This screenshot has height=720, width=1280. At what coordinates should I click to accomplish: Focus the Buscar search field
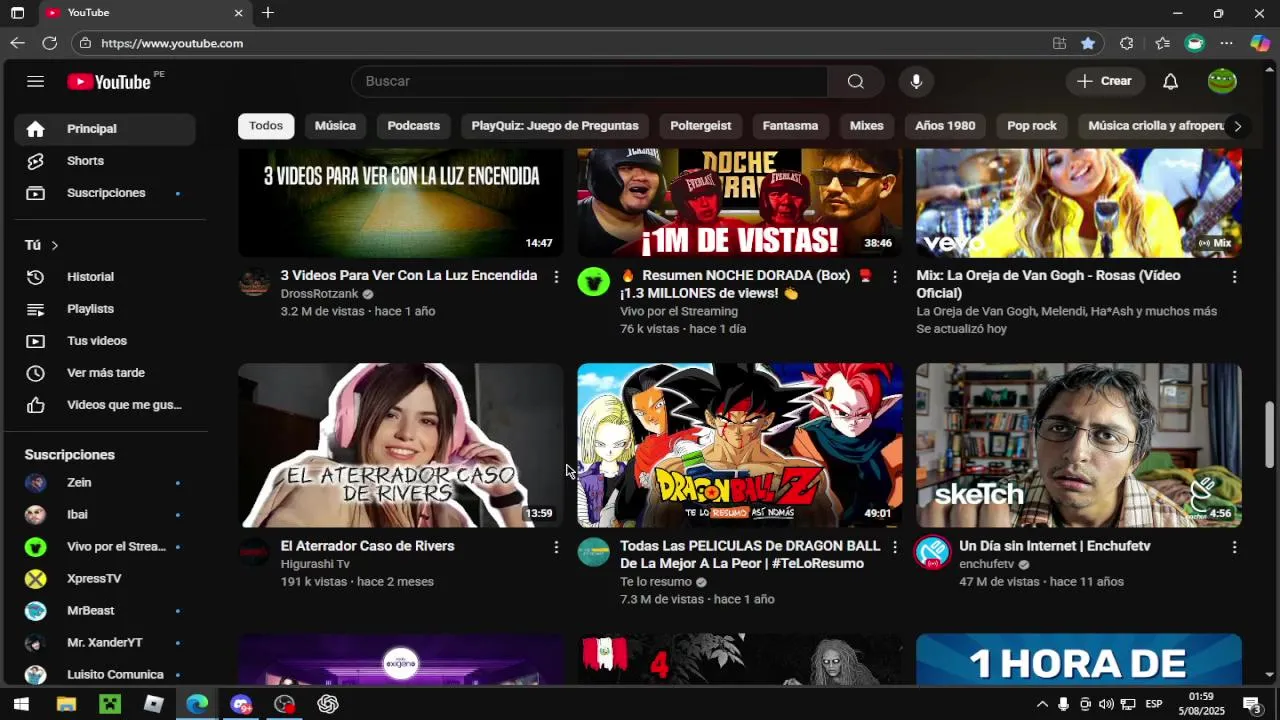pos(590,81)
